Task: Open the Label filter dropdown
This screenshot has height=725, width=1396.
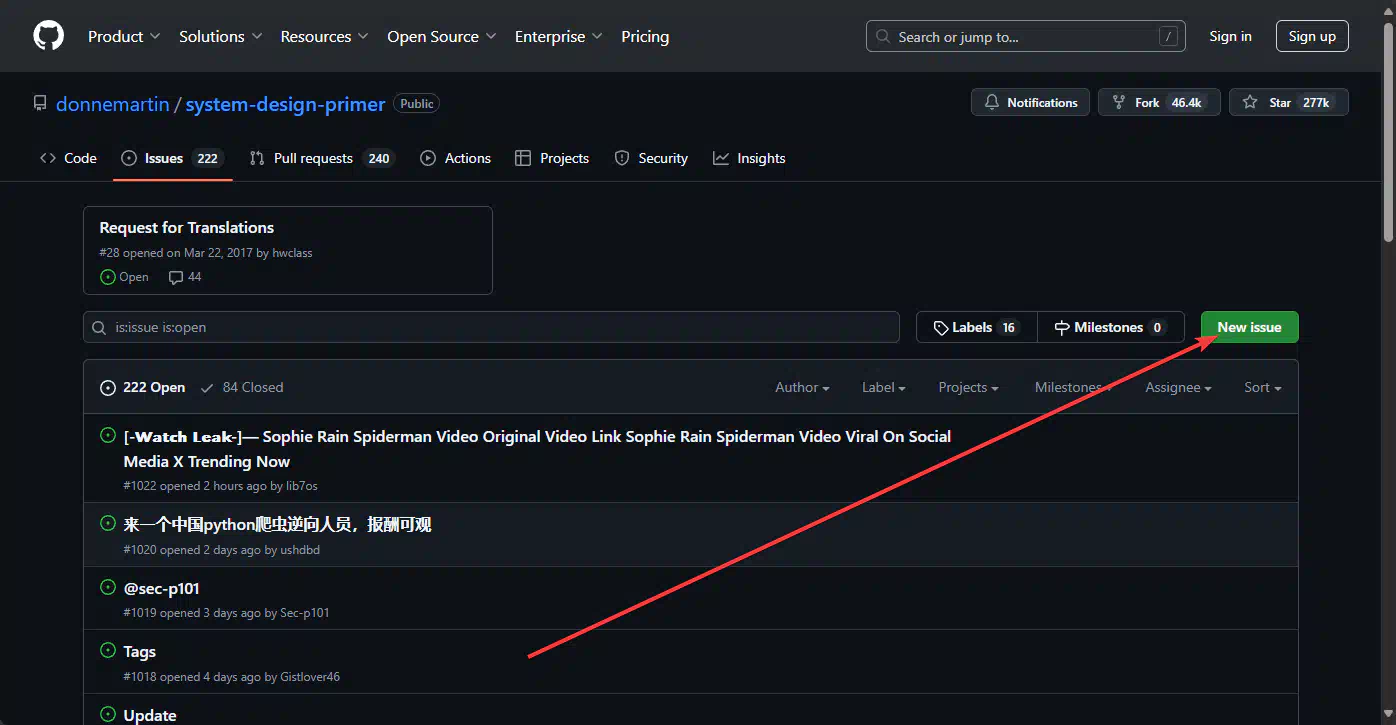Action: pos(884,387)
